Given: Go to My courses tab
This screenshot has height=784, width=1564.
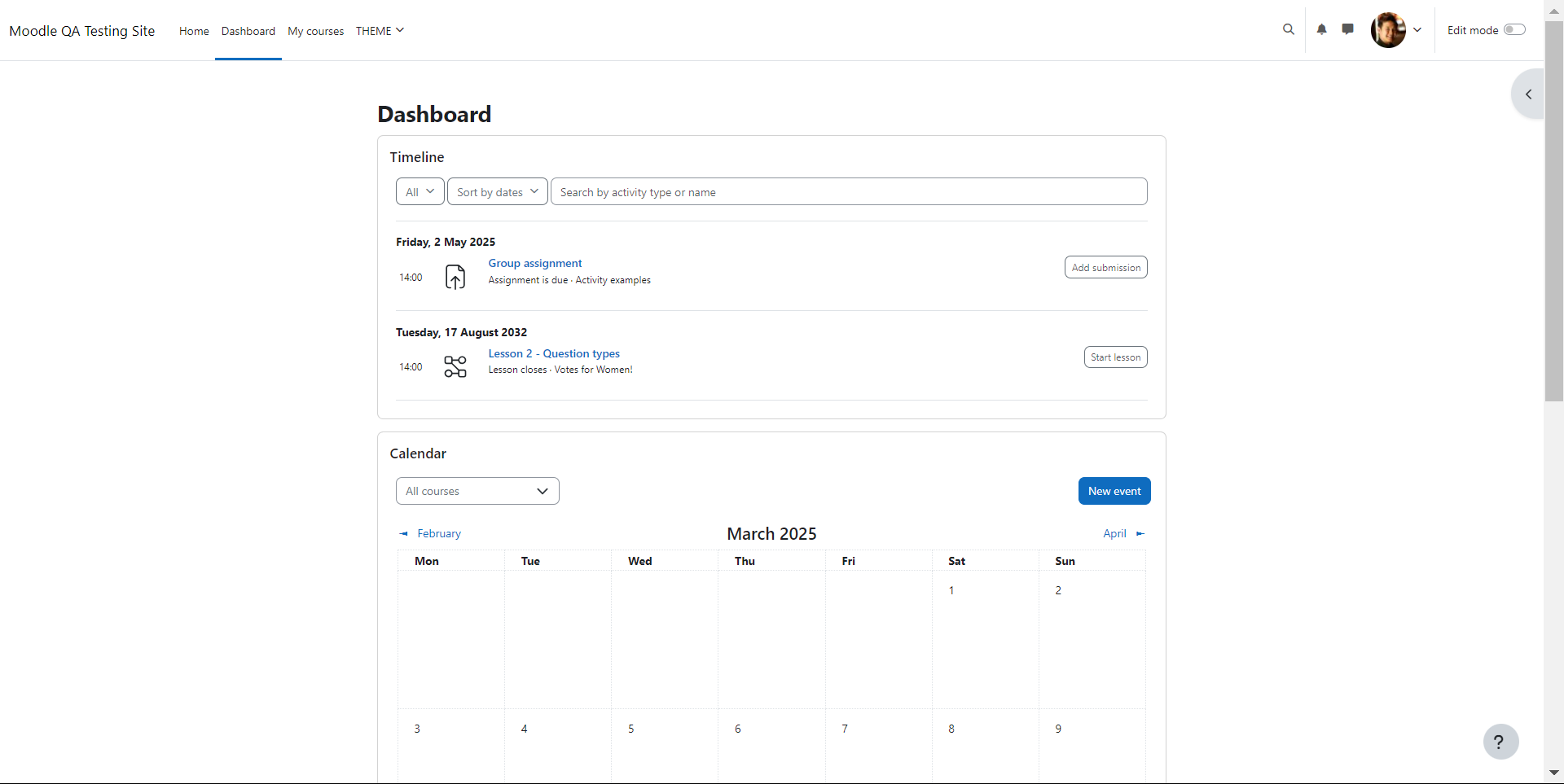Looking at the screenshot, I should pyautogui.click(x=315, y=31).
